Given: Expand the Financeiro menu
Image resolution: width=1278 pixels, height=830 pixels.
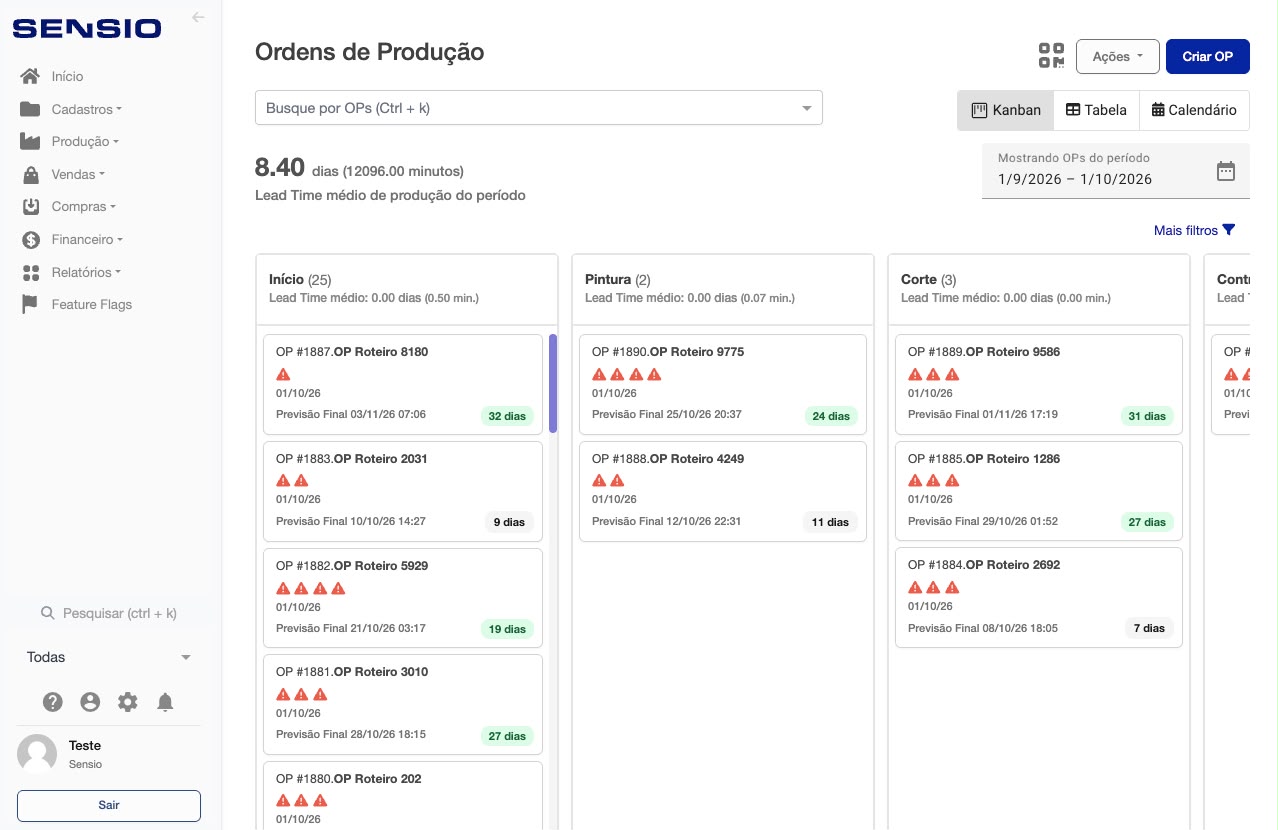Looking at the screenshot, I should coord(87,240).
